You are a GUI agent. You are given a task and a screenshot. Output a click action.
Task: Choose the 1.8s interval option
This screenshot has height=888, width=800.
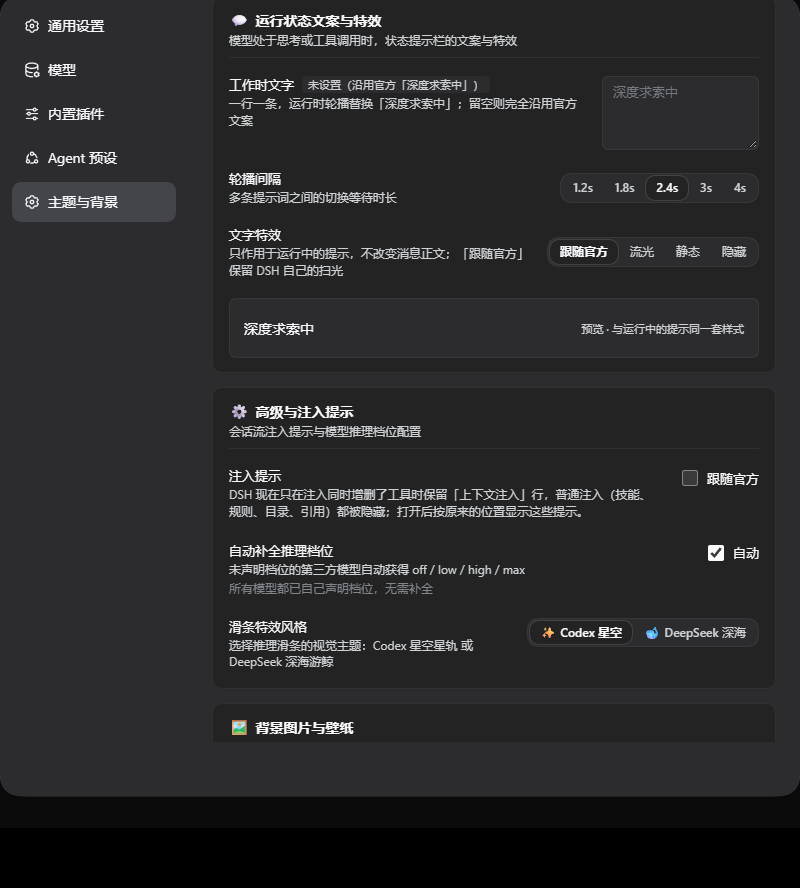pos(624,188)
